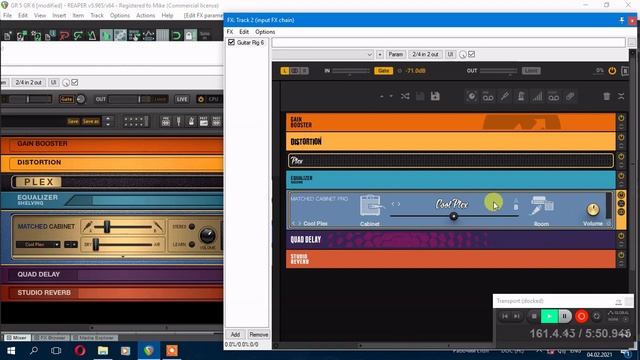
Task: Toggle the L input channel button in Guitar Rig 6
Action: click(285, 71)
